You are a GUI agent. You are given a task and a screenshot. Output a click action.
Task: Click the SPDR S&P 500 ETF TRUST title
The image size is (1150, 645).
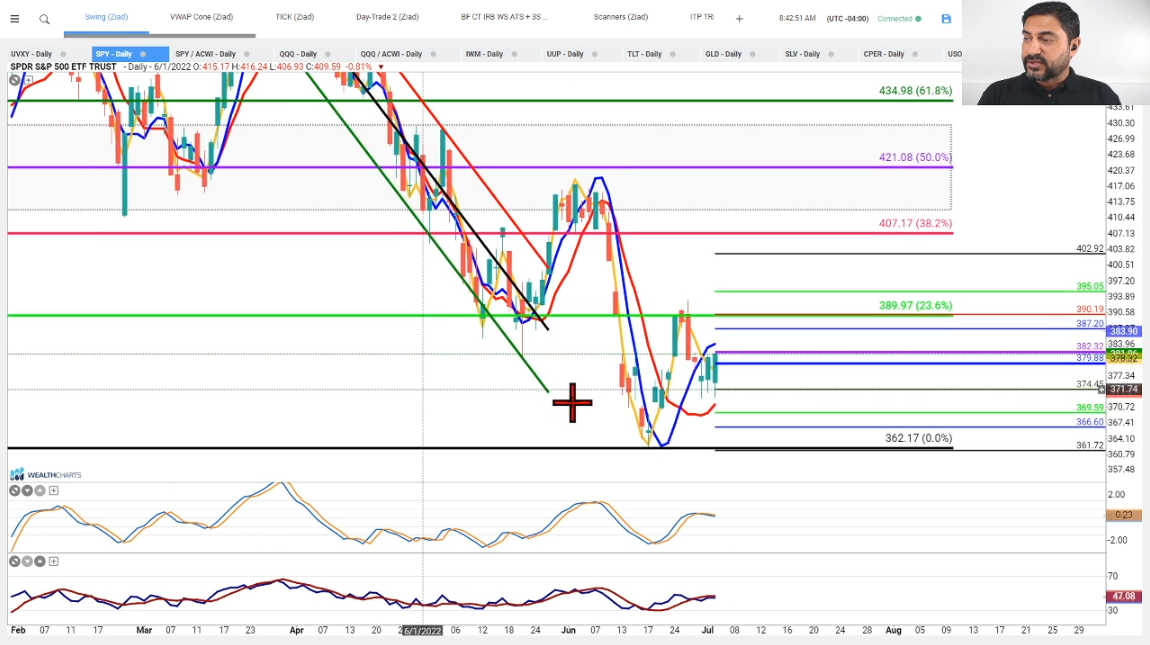(x=63, y=67)
